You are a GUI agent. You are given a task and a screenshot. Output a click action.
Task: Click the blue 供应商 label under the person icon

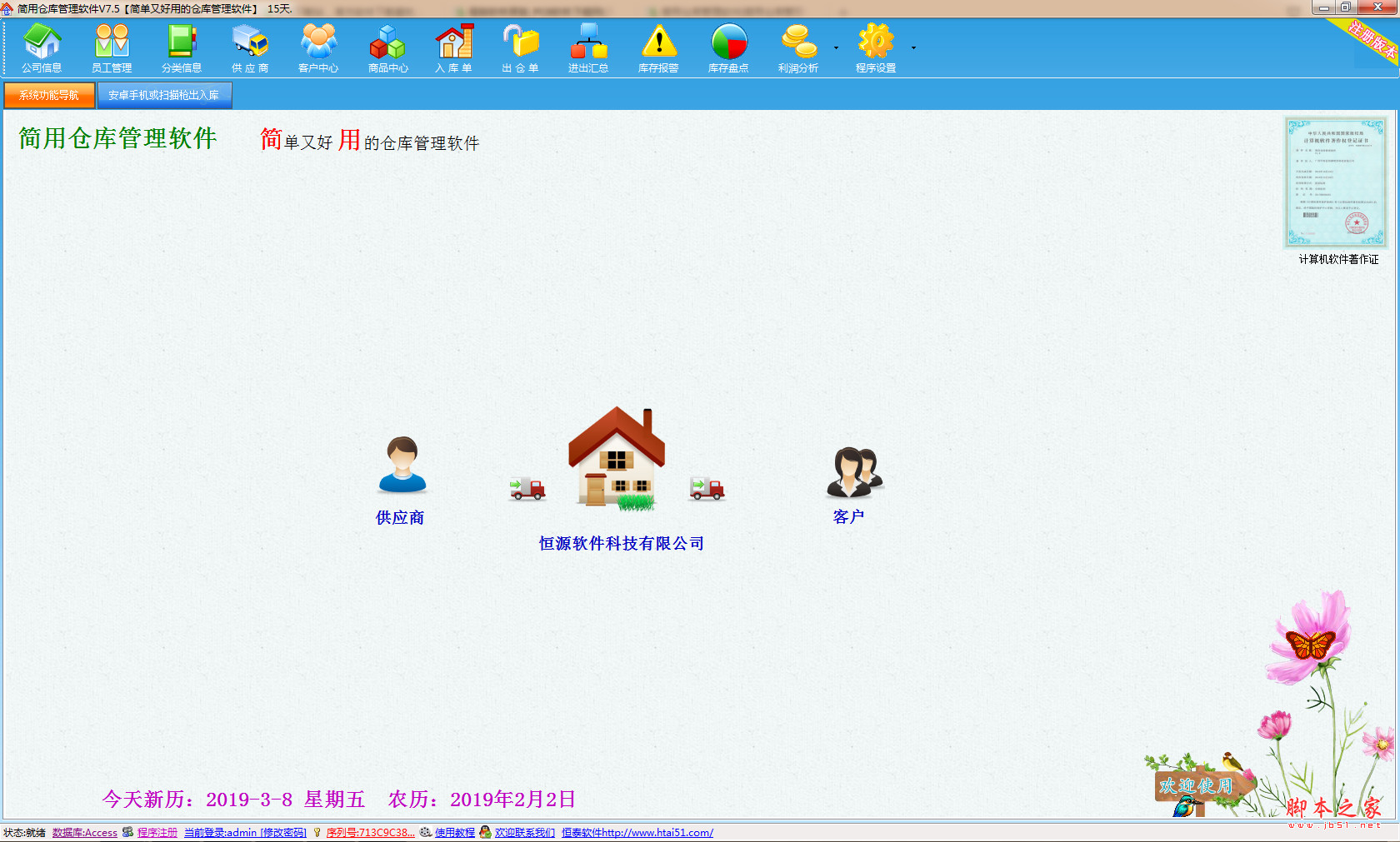coord(400,517)
